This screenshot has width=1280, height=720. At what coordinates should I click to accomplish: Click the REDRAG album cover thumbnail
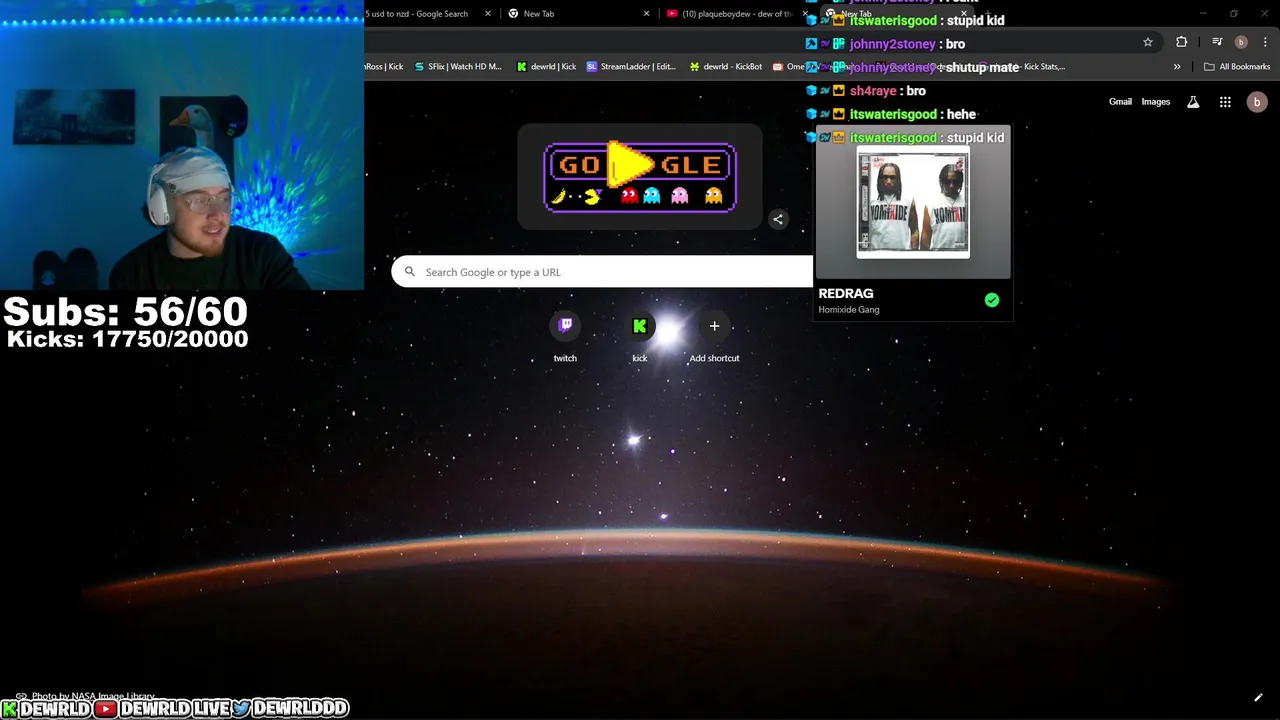click(913, 202)
